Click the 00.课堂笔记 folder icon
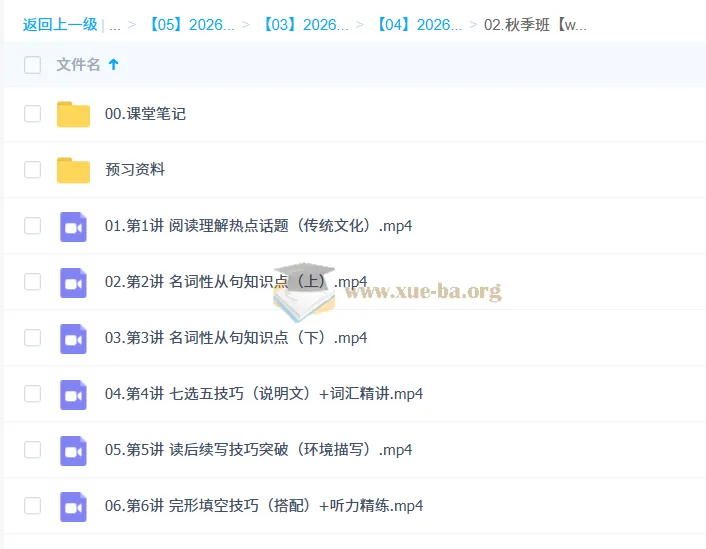The image size is (706, 549). (x=73, y=114)
